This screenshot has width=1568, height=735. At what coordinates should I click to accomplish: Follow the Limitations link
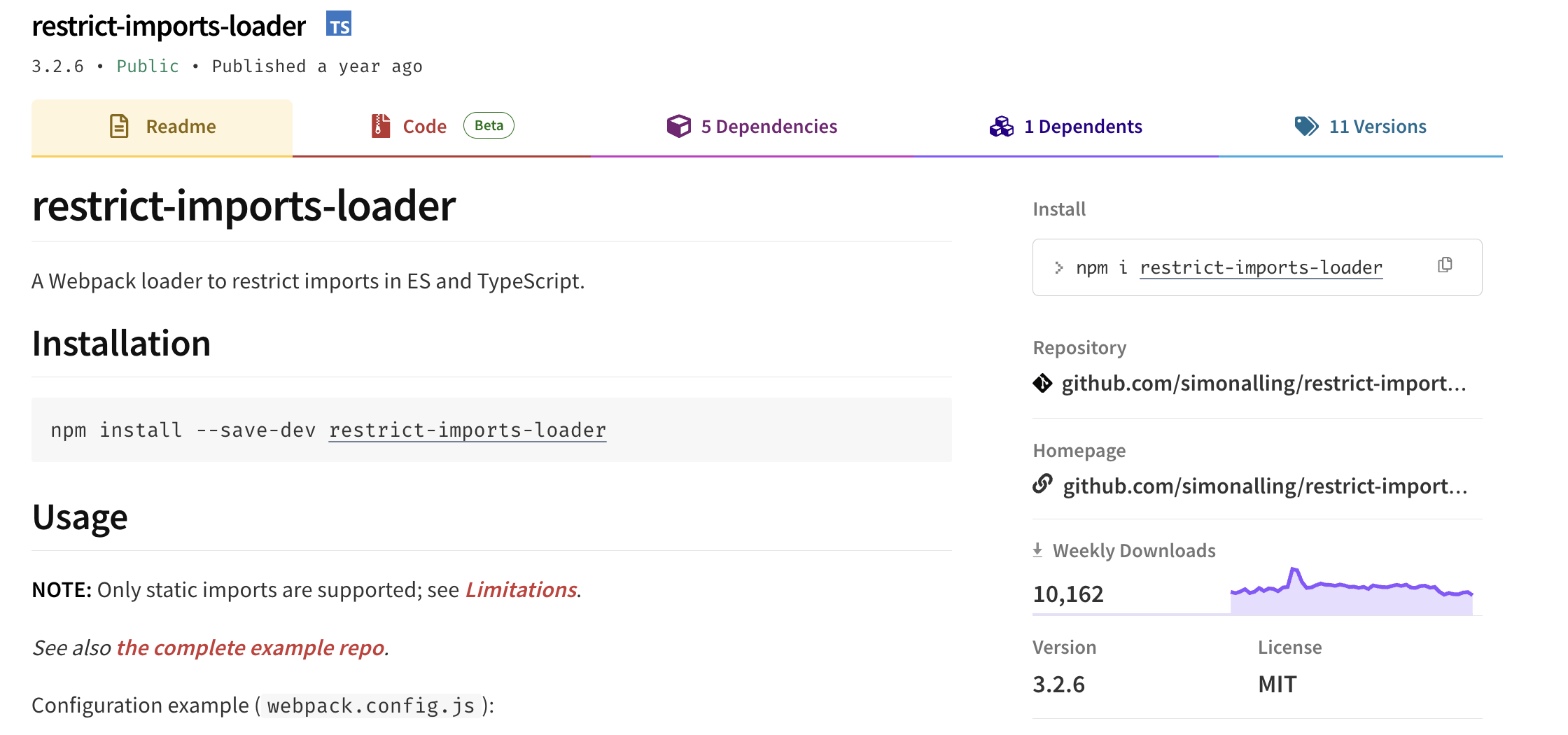(521, 590)
